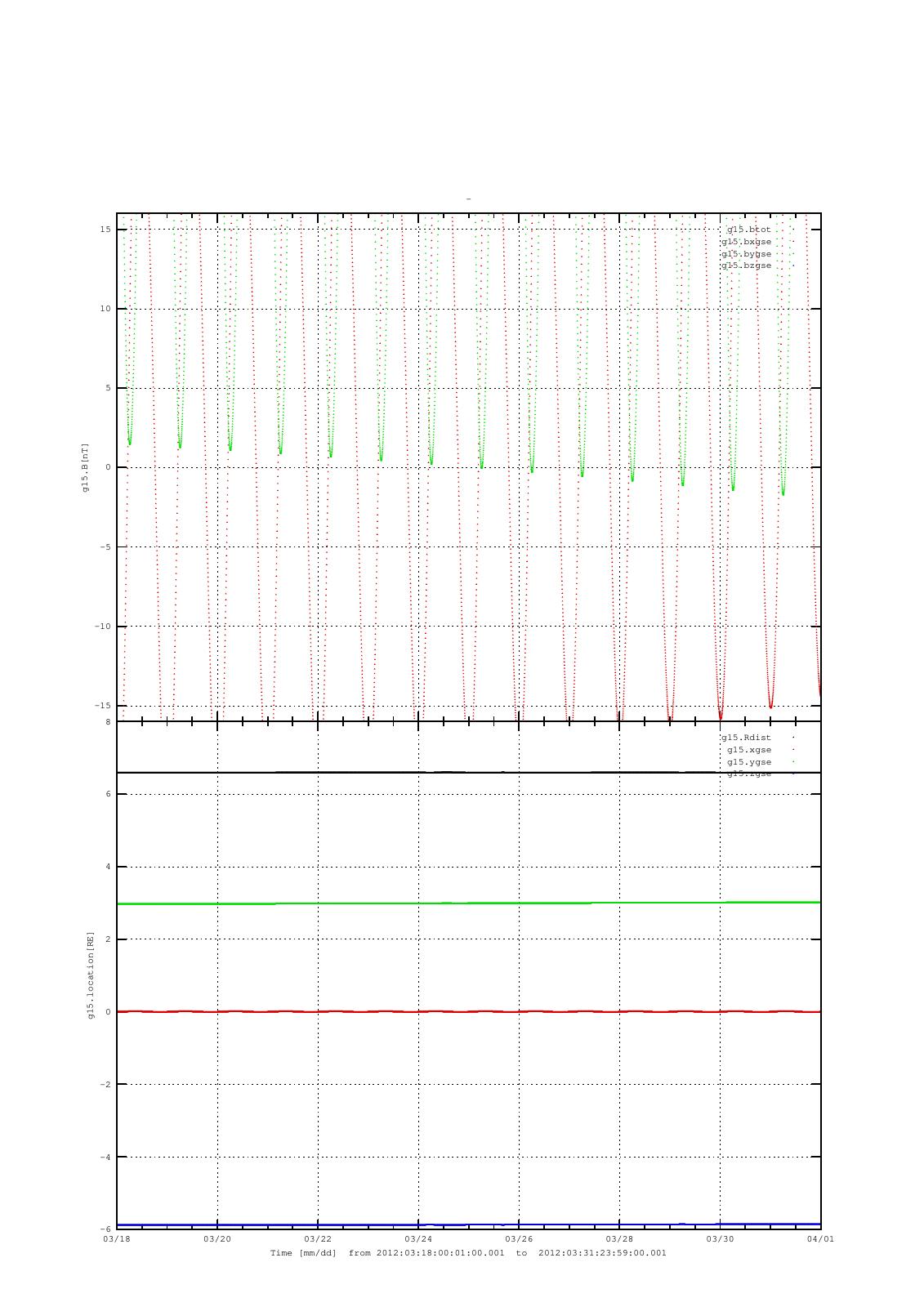Select the g15.B[nT] vertical axis label
The width and height of the screenshot is (924, 1307).
[85, 467]
